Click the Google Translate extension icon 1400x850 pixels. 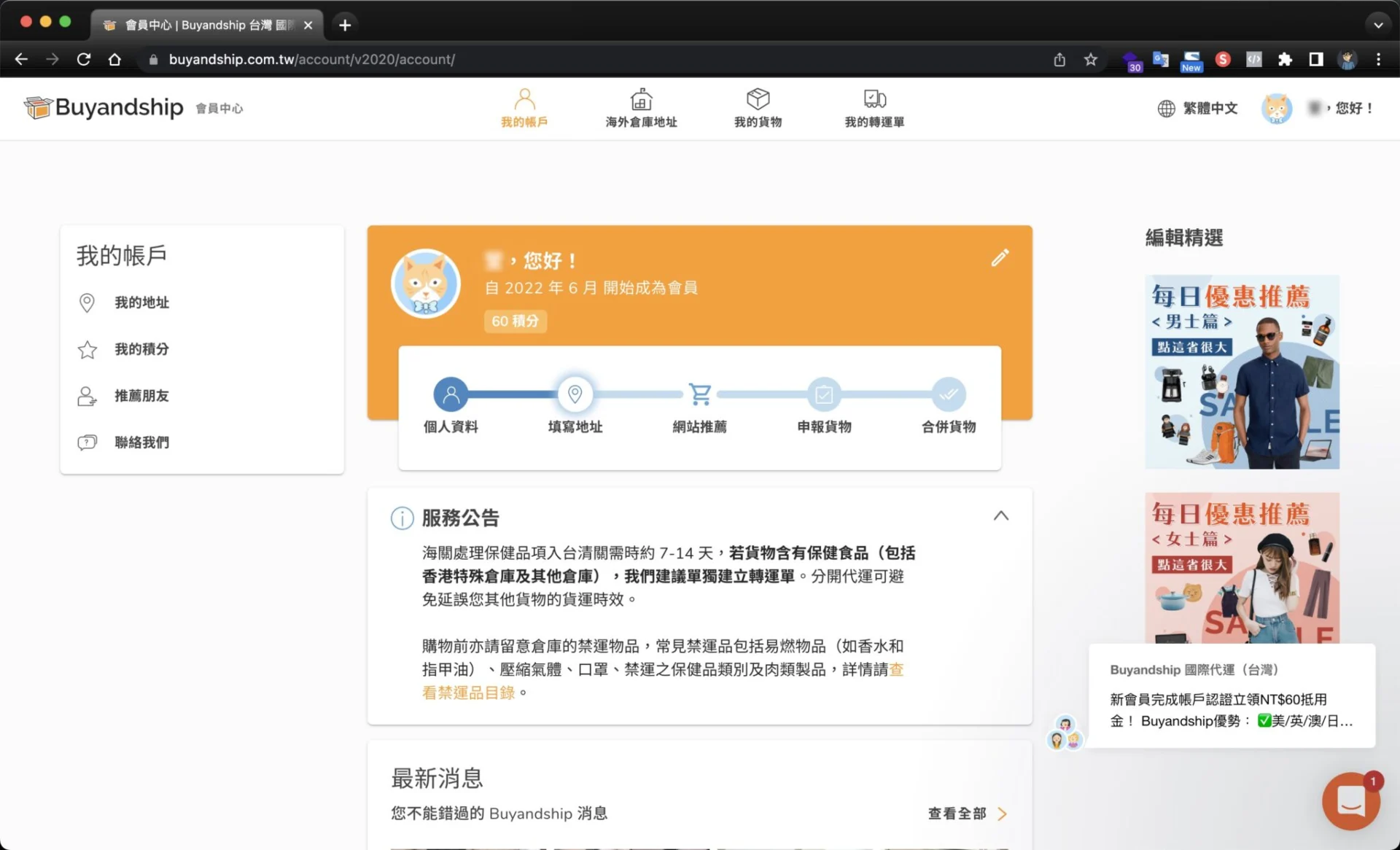click(x=1160, y=59)
